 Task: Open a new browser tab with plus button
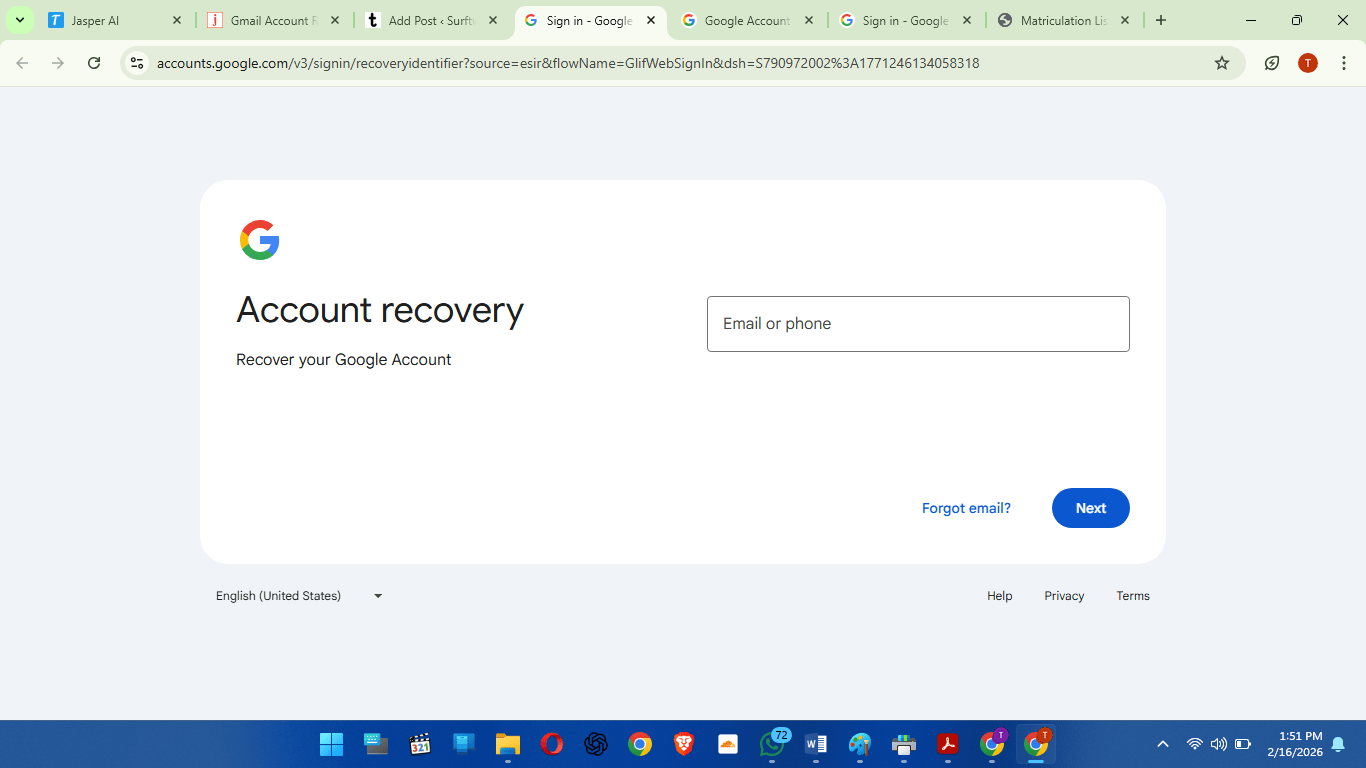(1161, 20)
